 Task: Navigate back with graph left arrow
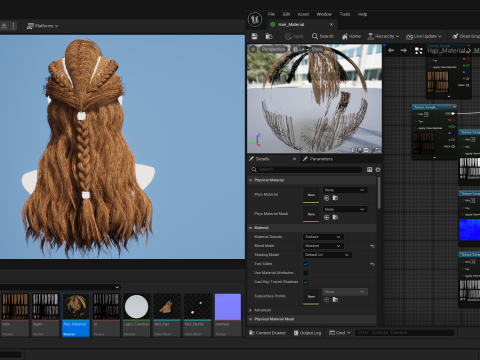click(391, 50)
